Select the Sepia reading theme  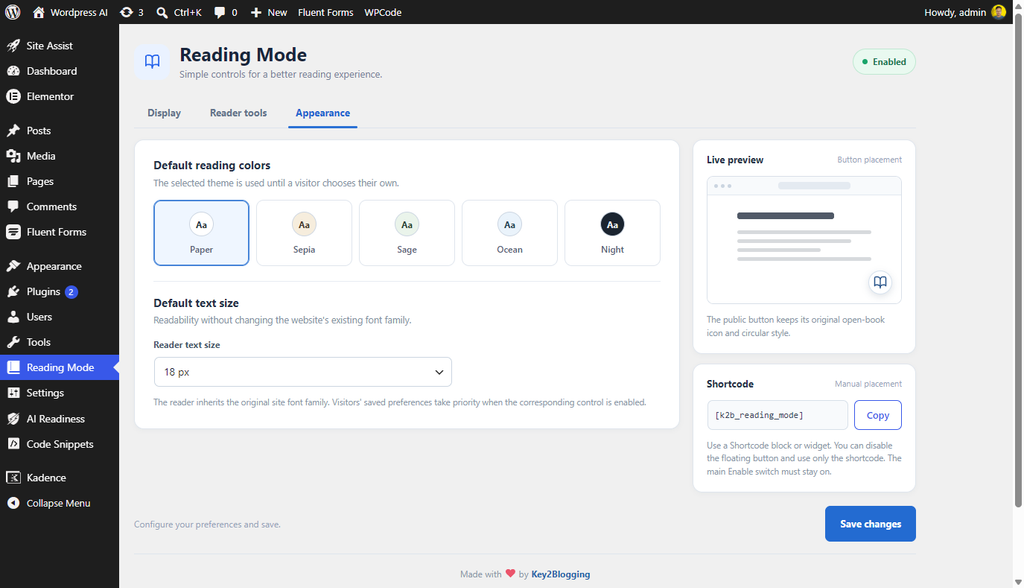click(304, 233)
